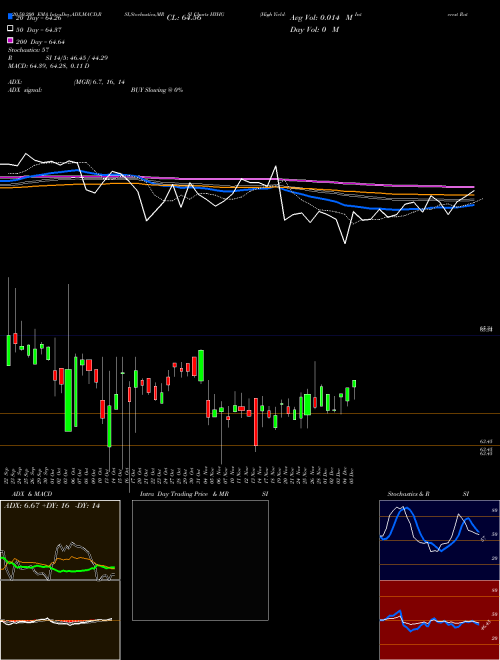Viewport: 500px width, 660px height.
Task: Open the empty Intra Day Trading Price panel
Action: coord(200,560)
